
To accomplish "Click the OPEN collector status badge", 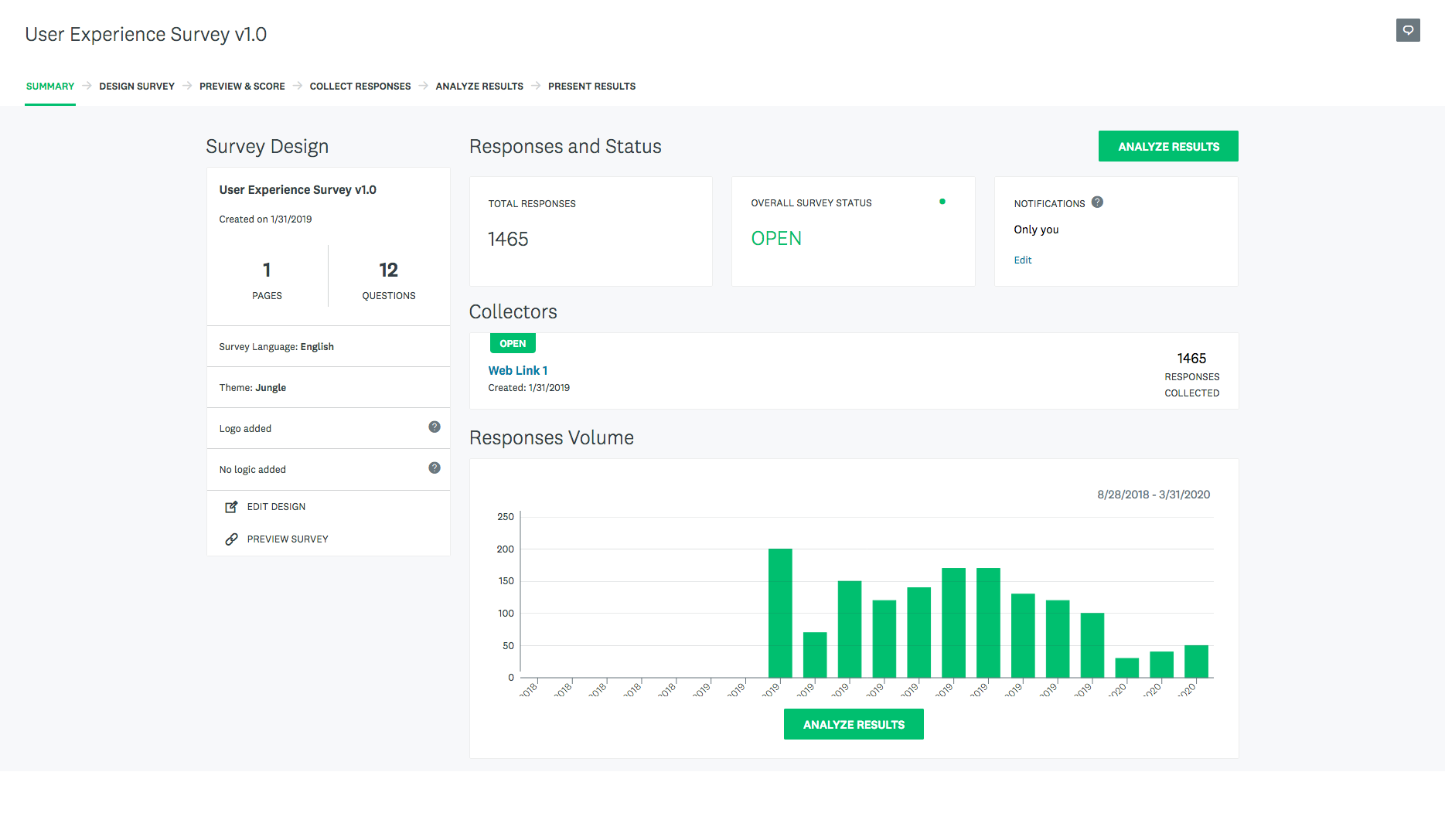I will [513, 343].
